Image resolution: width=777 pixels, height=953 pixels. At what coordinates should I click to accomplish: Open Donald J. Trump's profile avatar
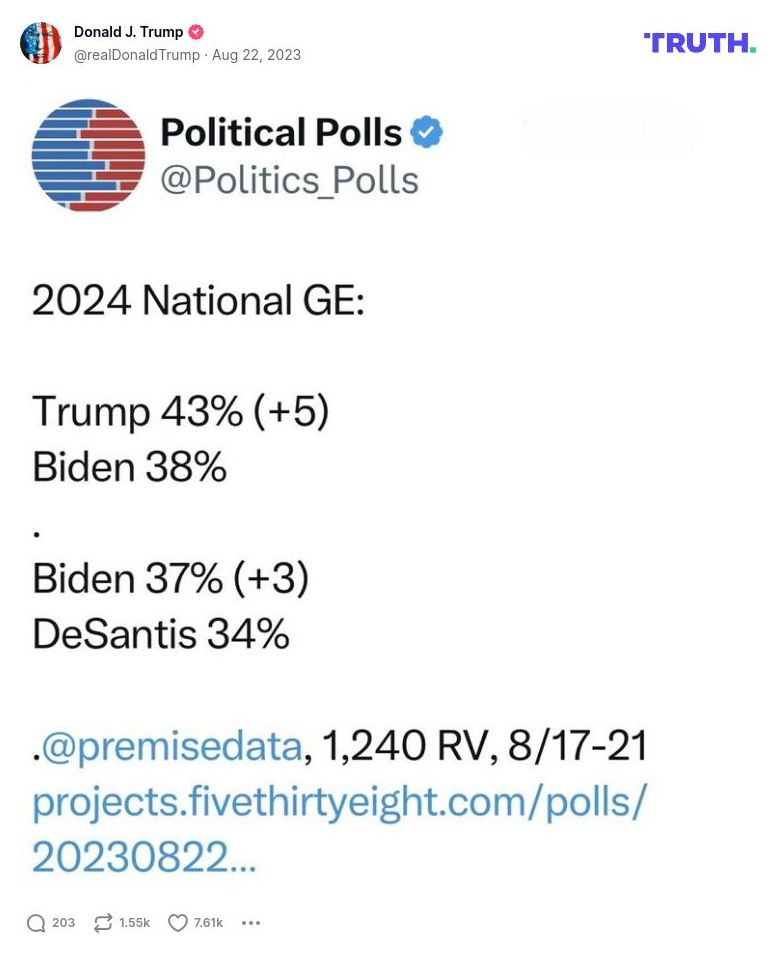41,43
